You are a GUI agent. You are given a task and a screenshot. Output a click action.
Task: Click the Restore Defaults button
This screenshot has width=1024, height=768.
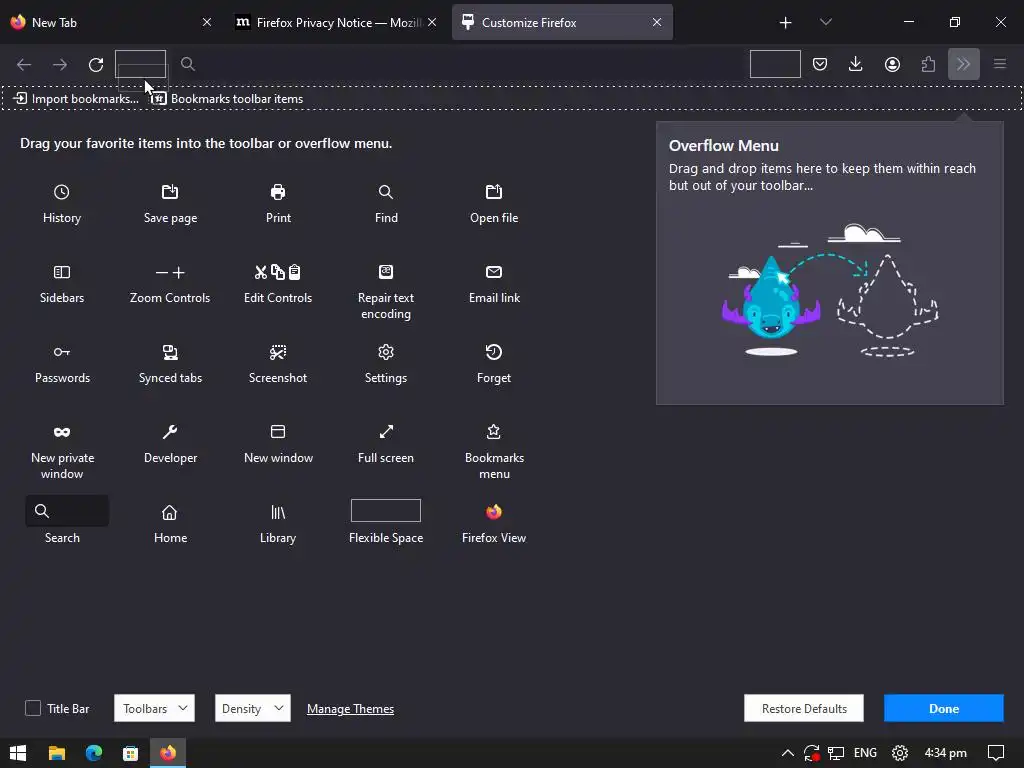(x=803, y=708)
